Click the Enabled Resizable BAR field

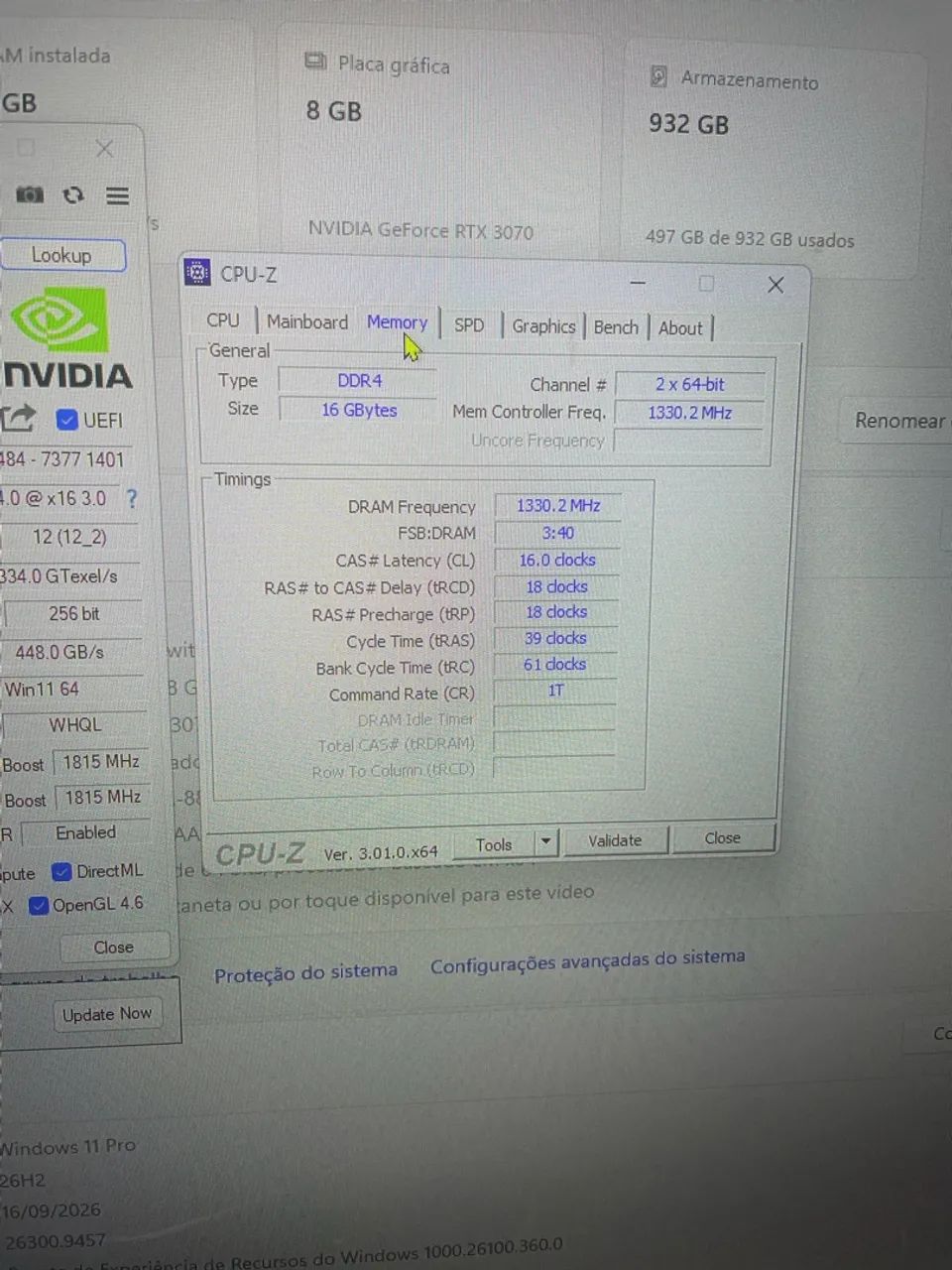click(x=85, y=833)
